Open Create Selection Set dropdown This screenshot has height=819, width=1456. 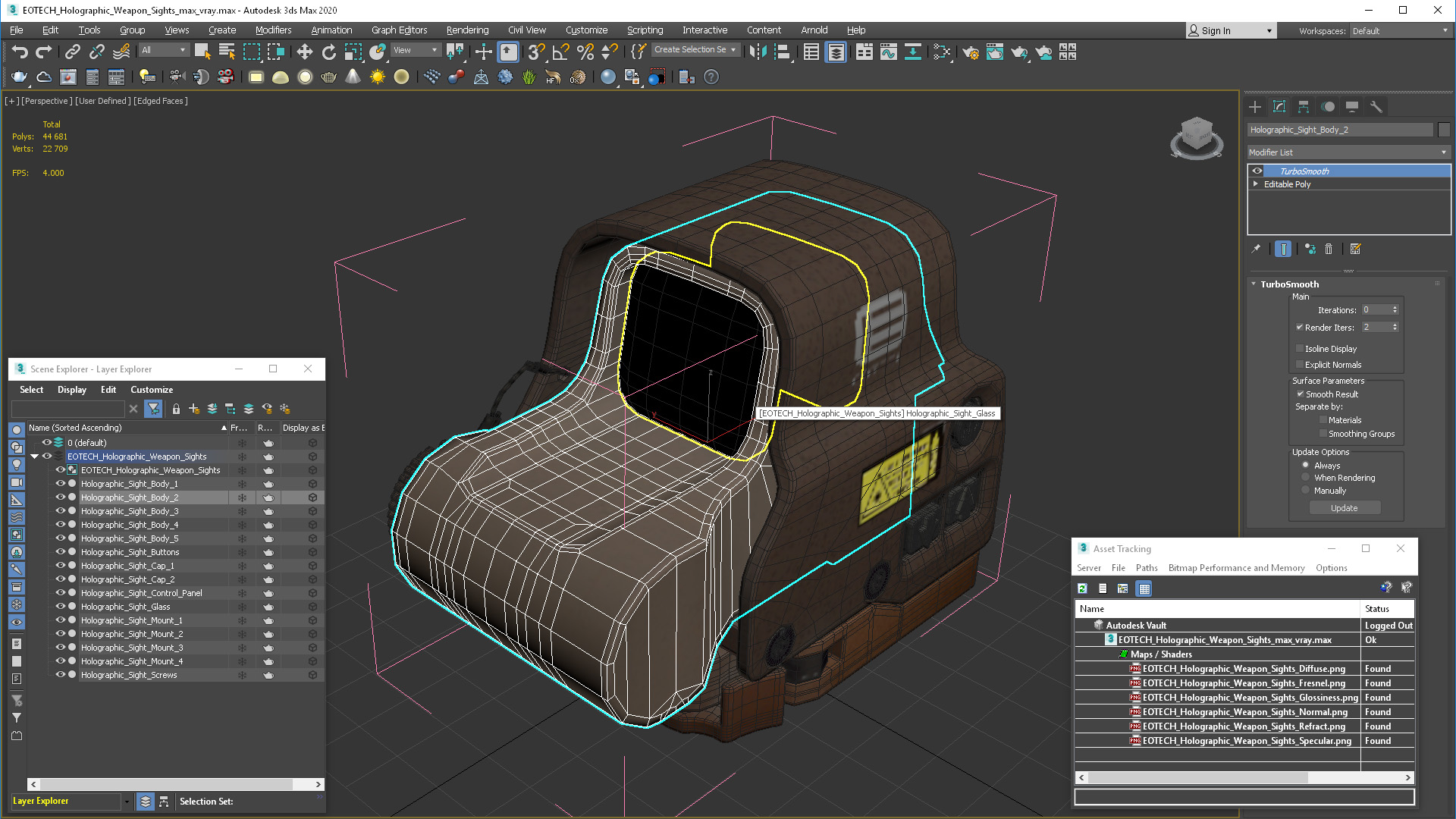(x=695, y=50)
